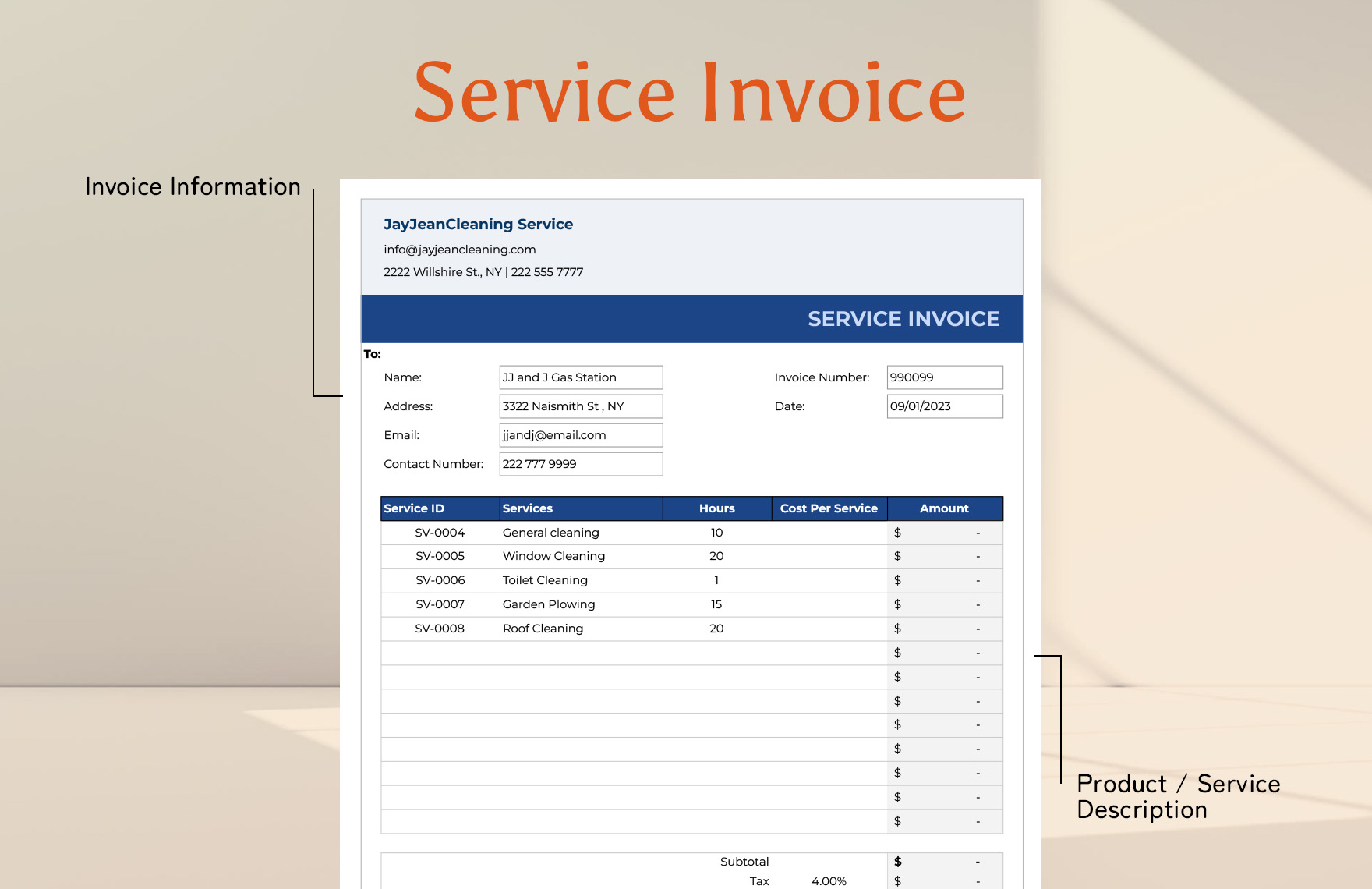Image resolution: width=1372 pixels, height=889 pixels.
Task: Click the Service ID column header
Action: click(414, 508)
